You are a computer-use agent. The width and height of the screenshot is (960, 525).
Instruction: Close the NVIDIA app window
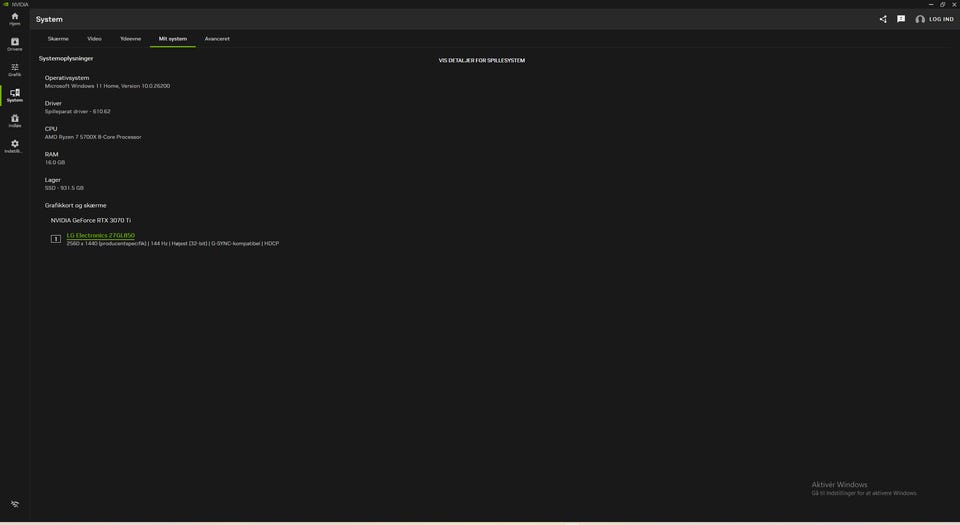pyautogui.click(x=954, y=4)
